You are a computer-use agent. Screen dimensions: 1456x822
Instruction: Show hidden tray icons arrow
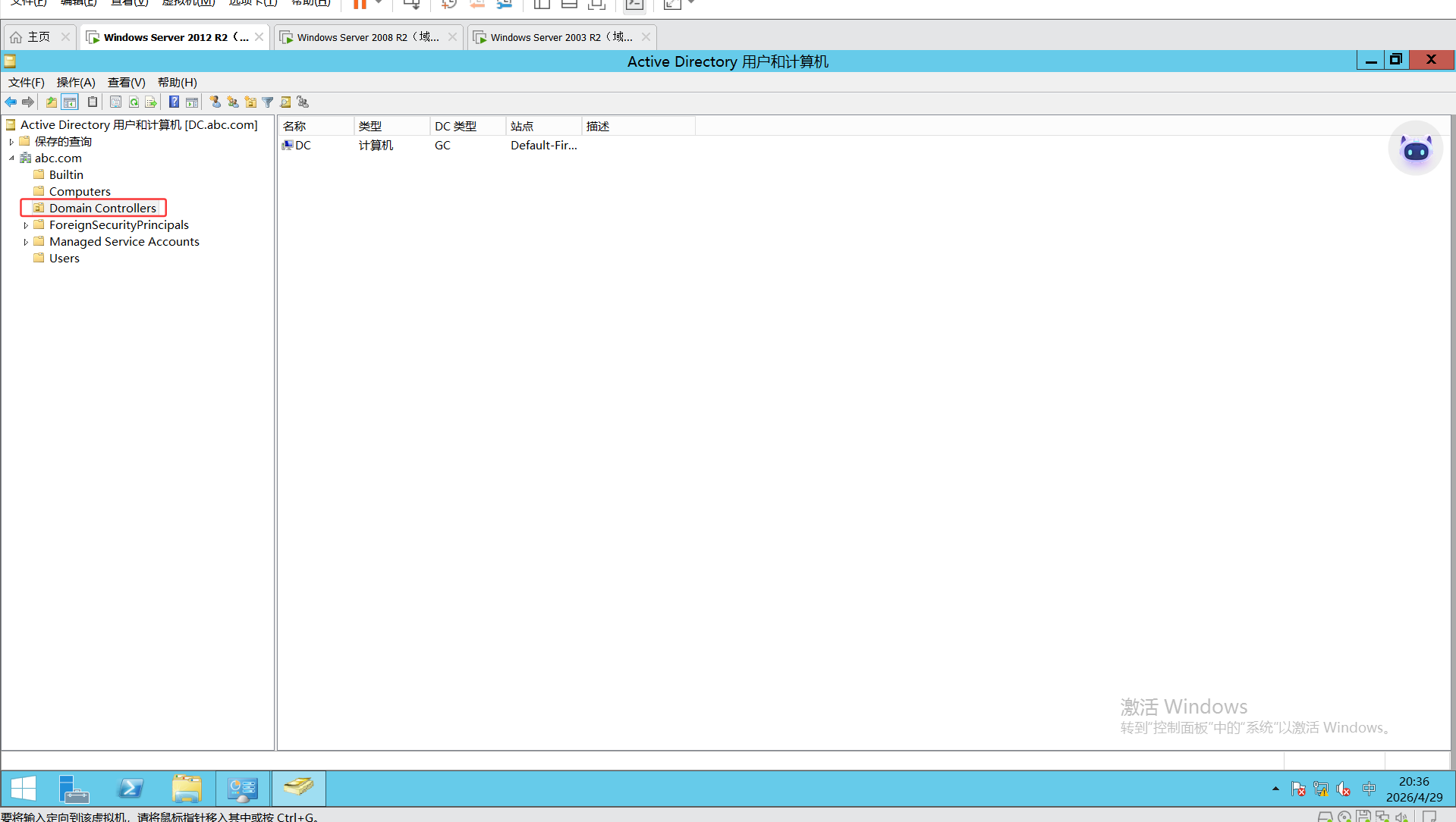(1275, 789)
